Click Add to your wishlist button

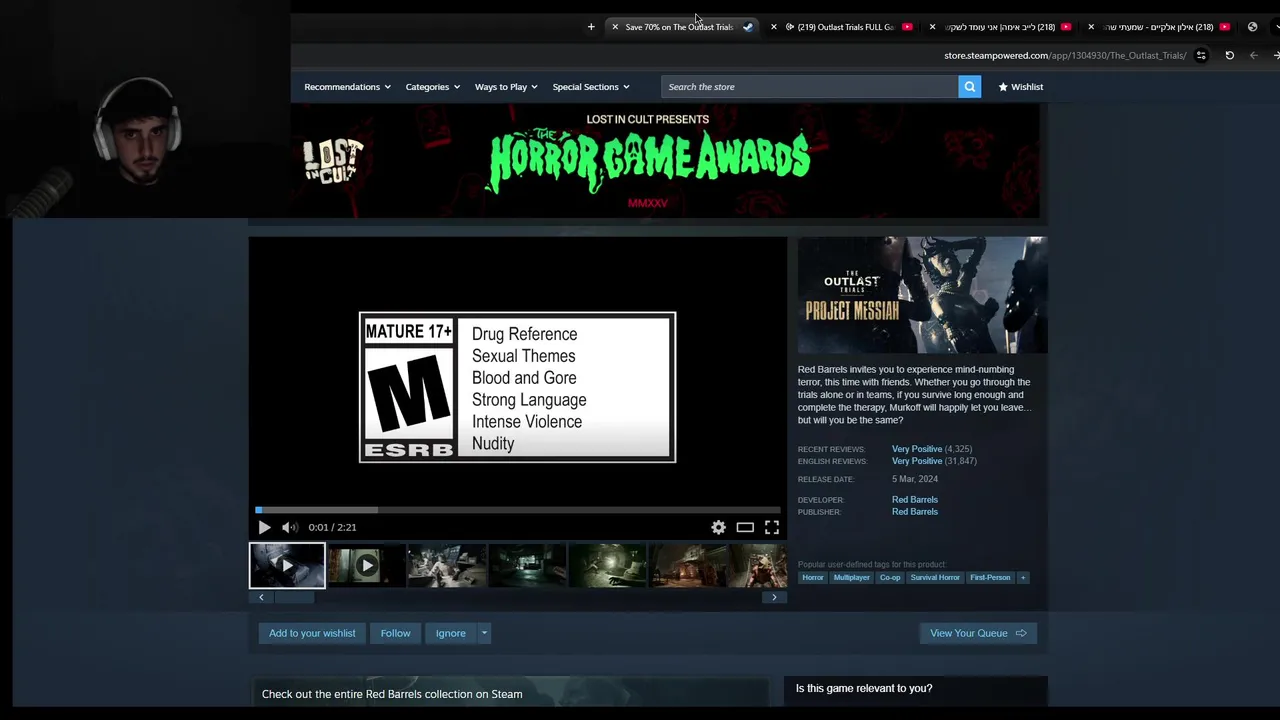tap(312, 633)
